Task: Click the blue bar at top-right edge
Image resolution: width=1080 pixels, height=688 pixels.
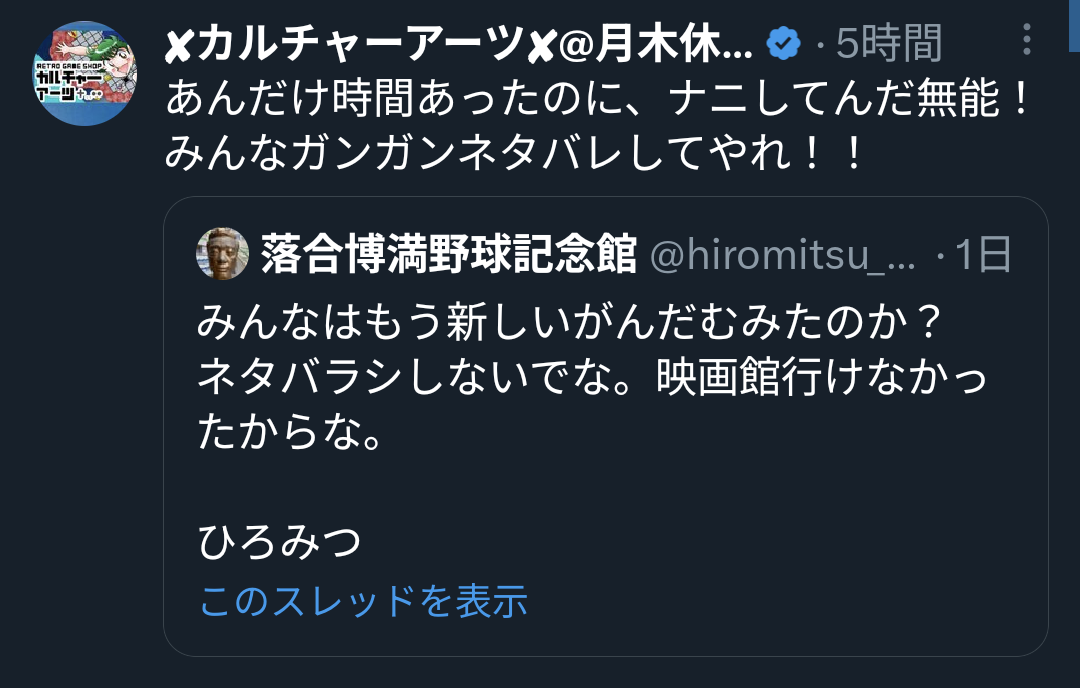Action: point(1074,25)
